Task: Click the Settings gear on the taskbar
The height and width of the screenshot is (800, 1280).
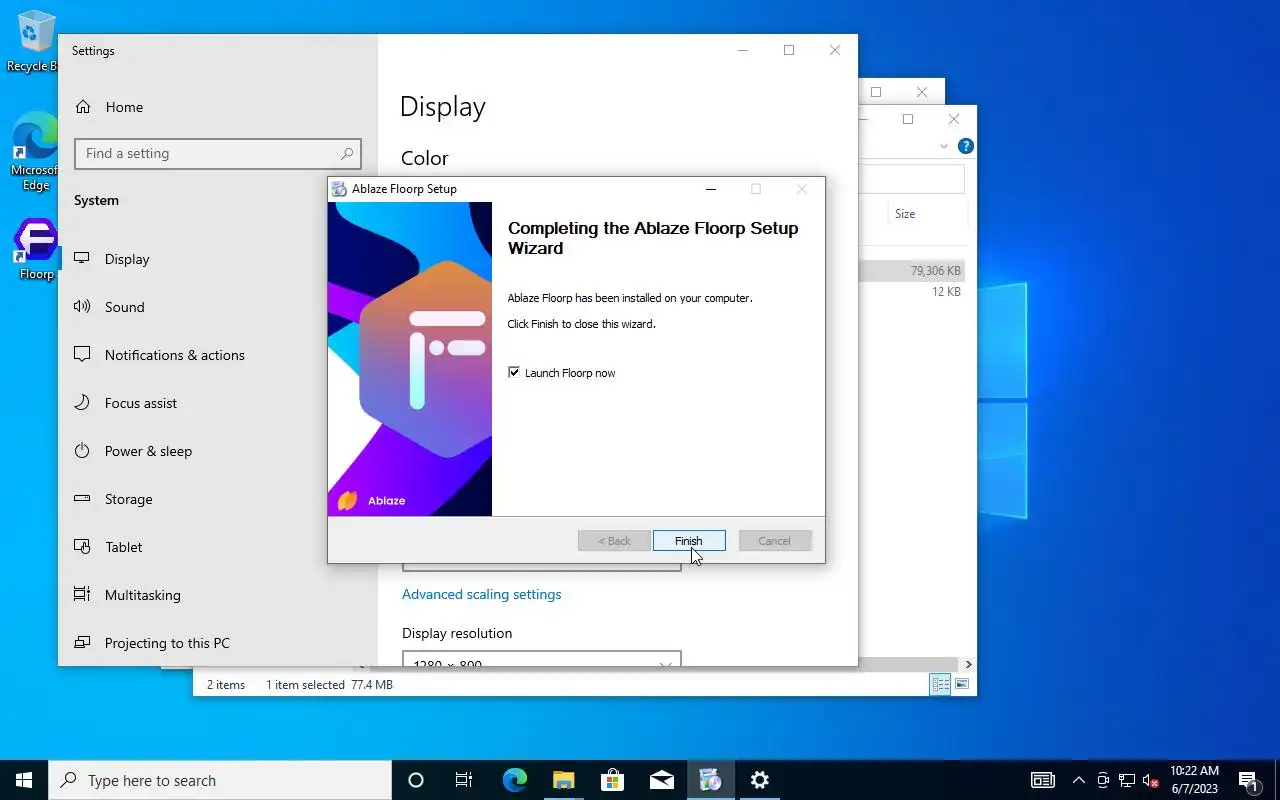Action: click(x=759, y=780)
